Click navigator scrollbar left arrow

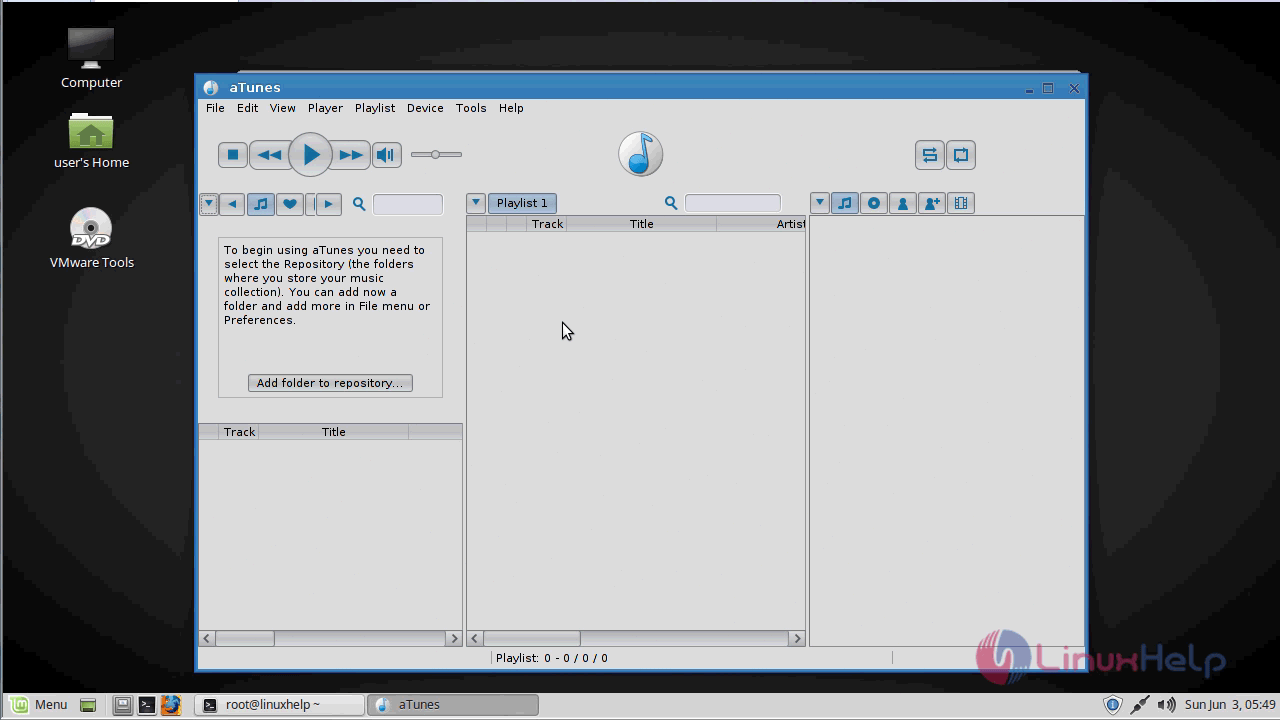tap(207, 638)
